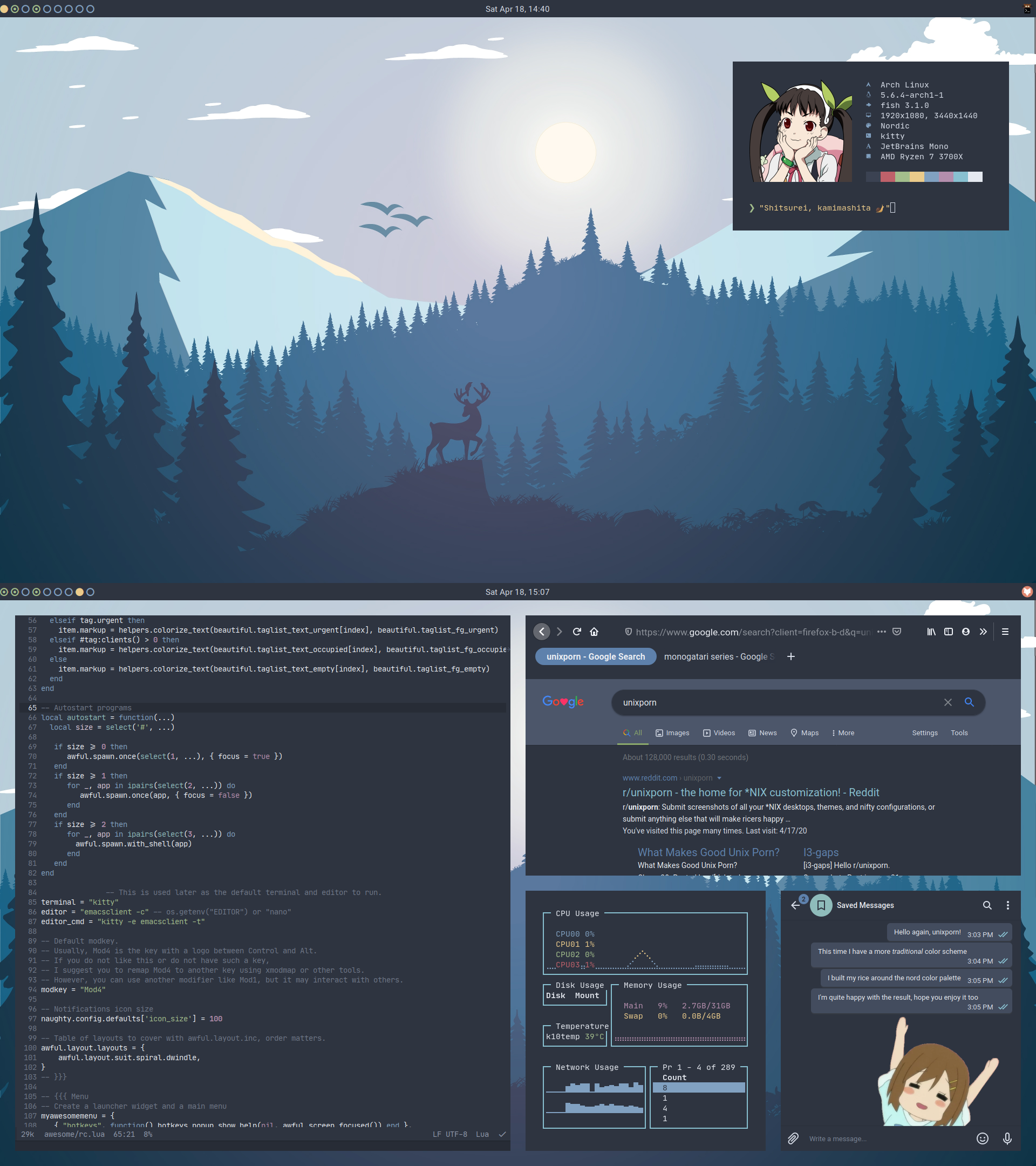Viewport: 1036px width, 1166px height.
Task: Save page to Pocket icon
Action: (897, 632)
